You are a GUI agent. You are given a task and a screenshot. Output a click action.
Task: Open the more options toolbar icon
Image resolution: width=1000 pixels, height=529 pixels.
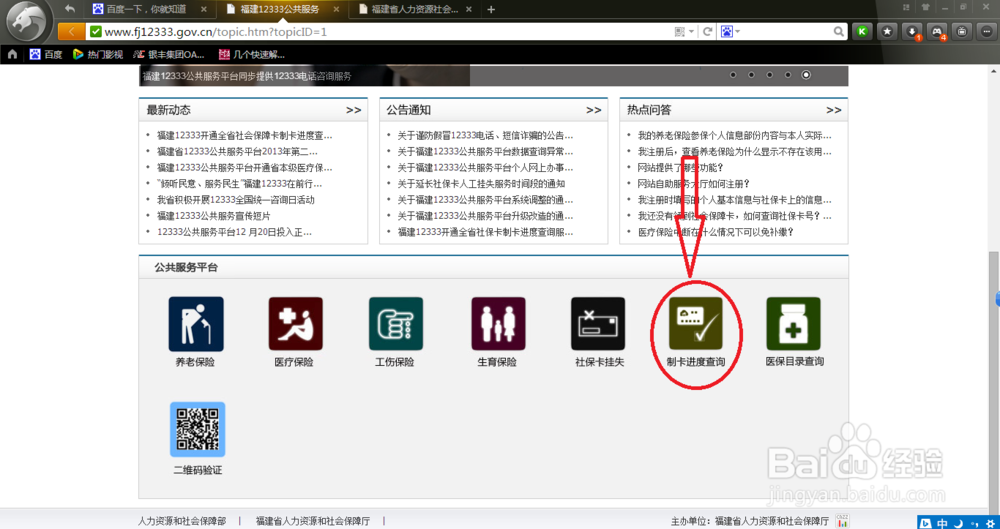pos(987,31)
